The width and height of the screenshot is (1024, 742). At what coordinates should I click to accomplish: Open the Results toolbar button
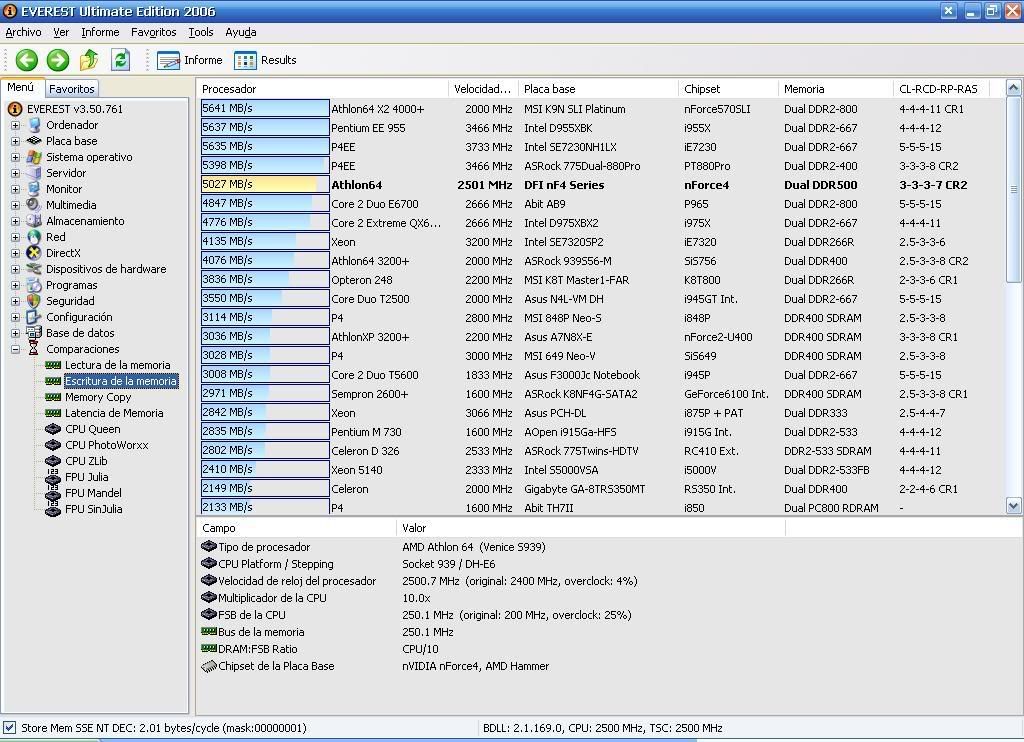click(x=266, y=60)
